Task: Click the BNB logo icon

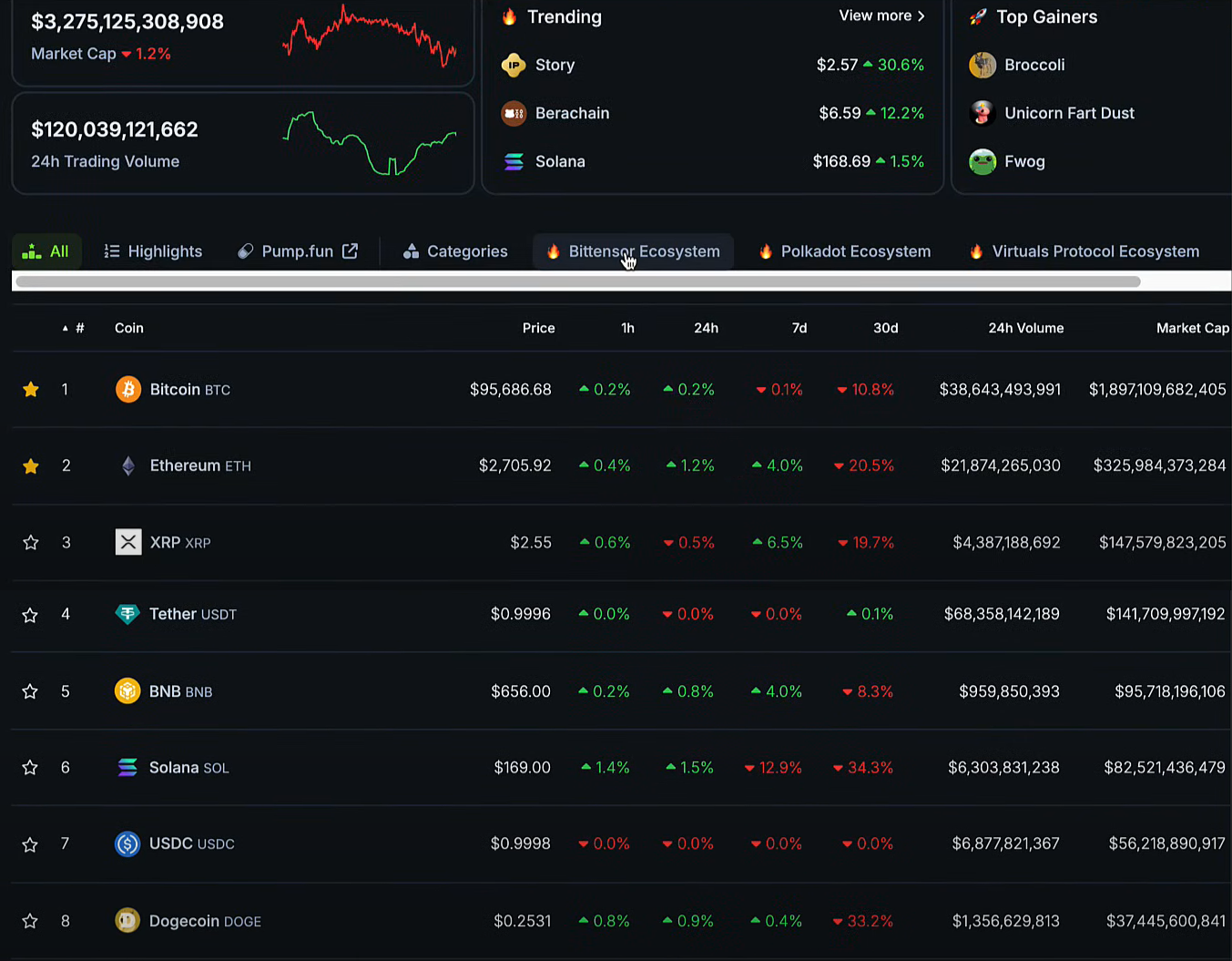Action: [x=127, y=691]
